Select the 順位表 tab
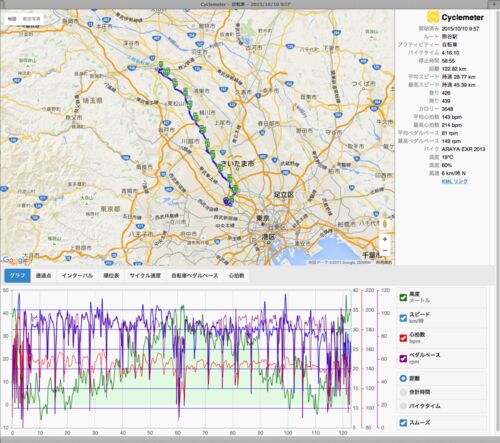500x443 pixels. [x=111, y=276]
